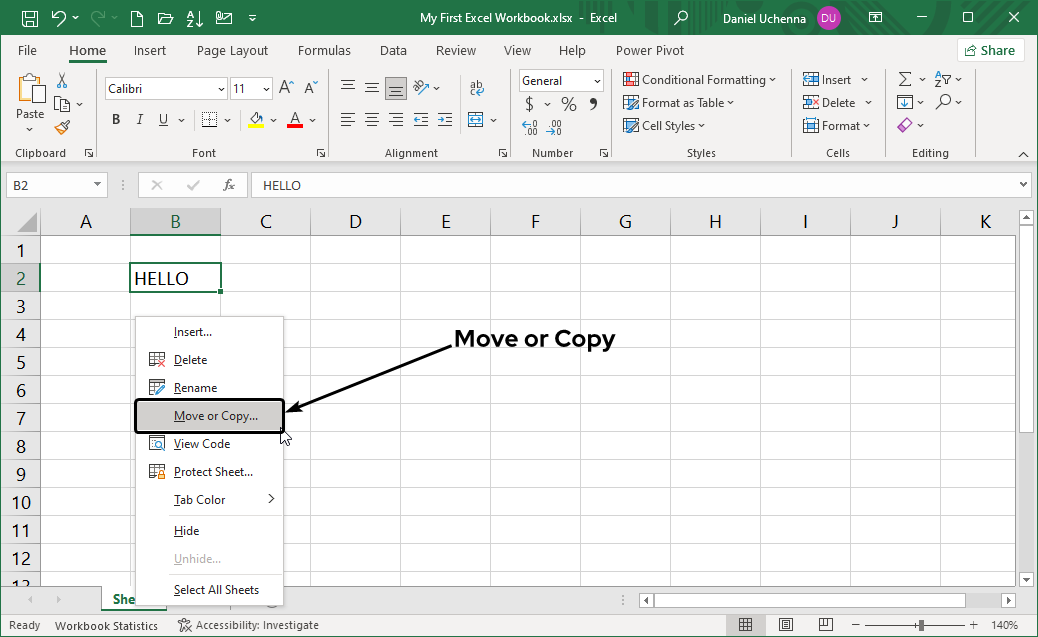Click the Share button
Image resolution: width=1038 pixels, height=637 pixels.
click(x=990, y=49)
